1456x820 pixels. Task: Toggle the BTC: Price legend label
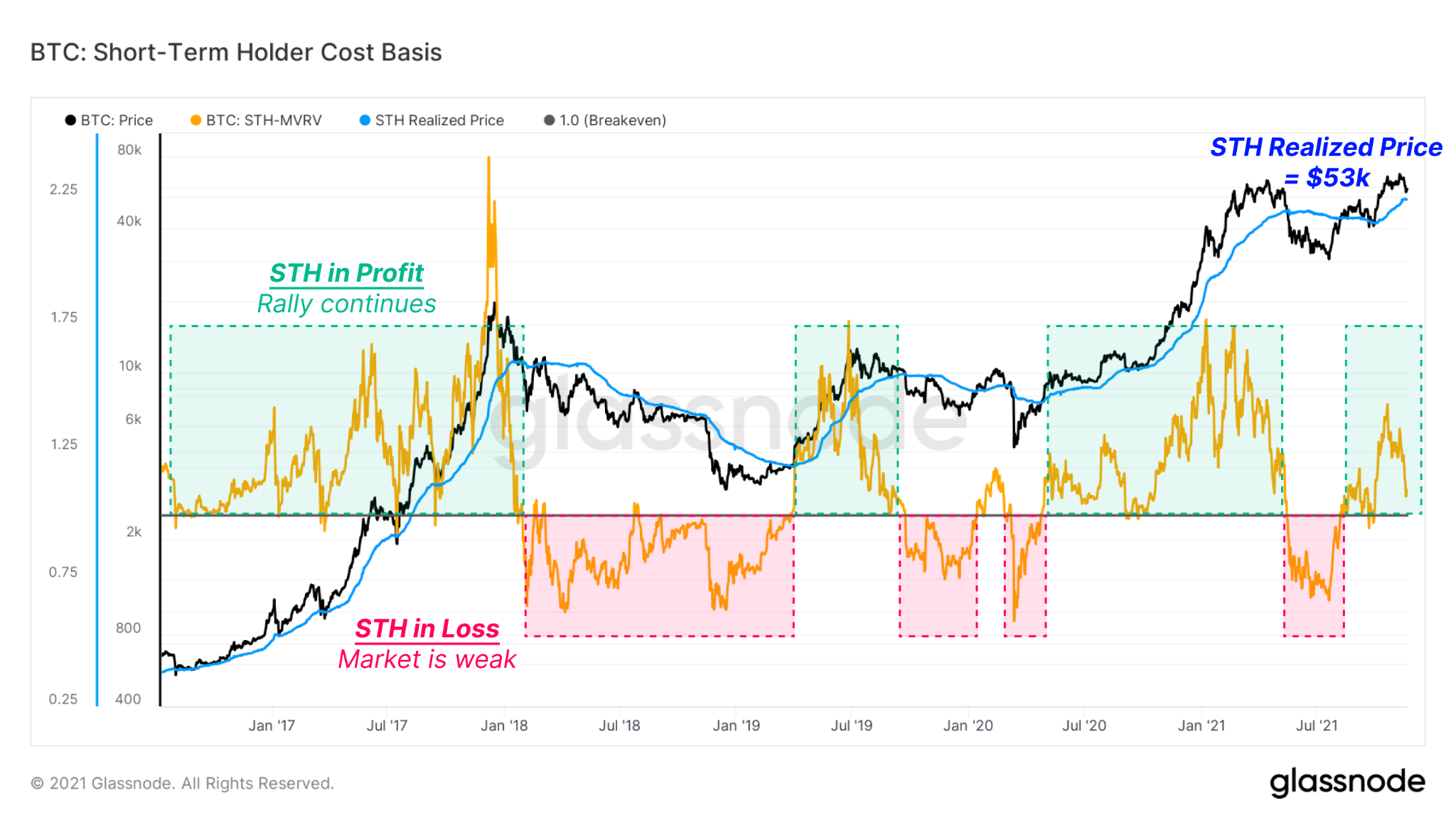117,120
